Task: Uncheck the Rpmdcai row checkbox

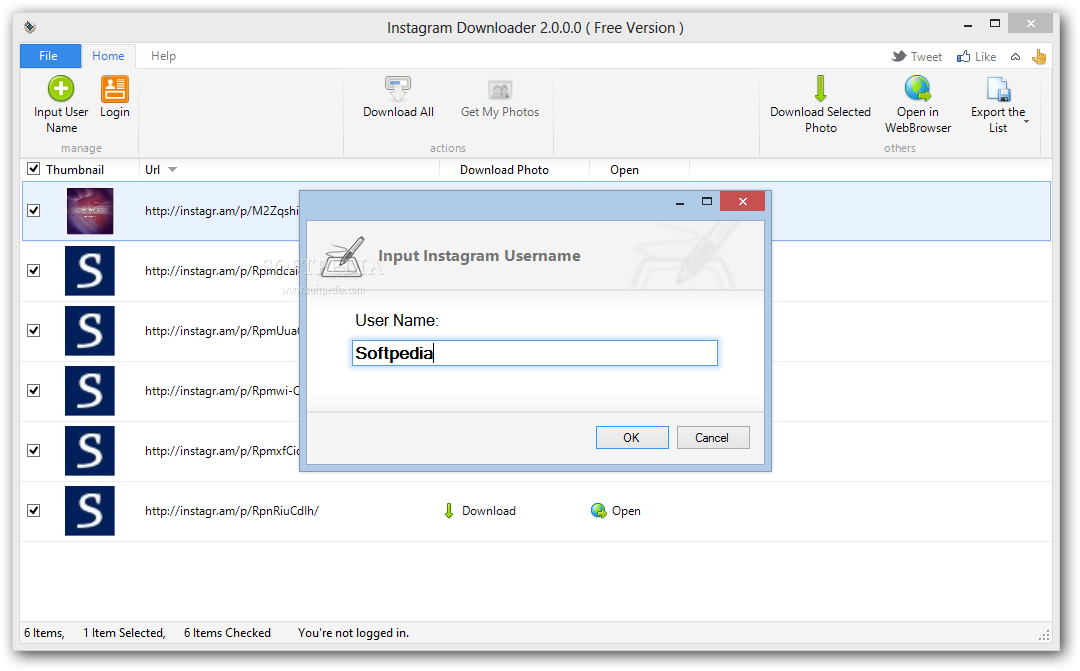Action: click(33, 270)
